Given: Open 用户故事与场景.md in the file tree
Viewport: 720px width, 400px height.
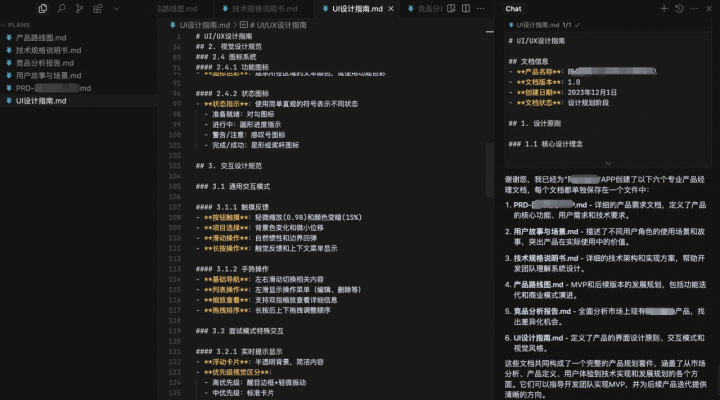Looking at the screenshot, I should (48, 75).
